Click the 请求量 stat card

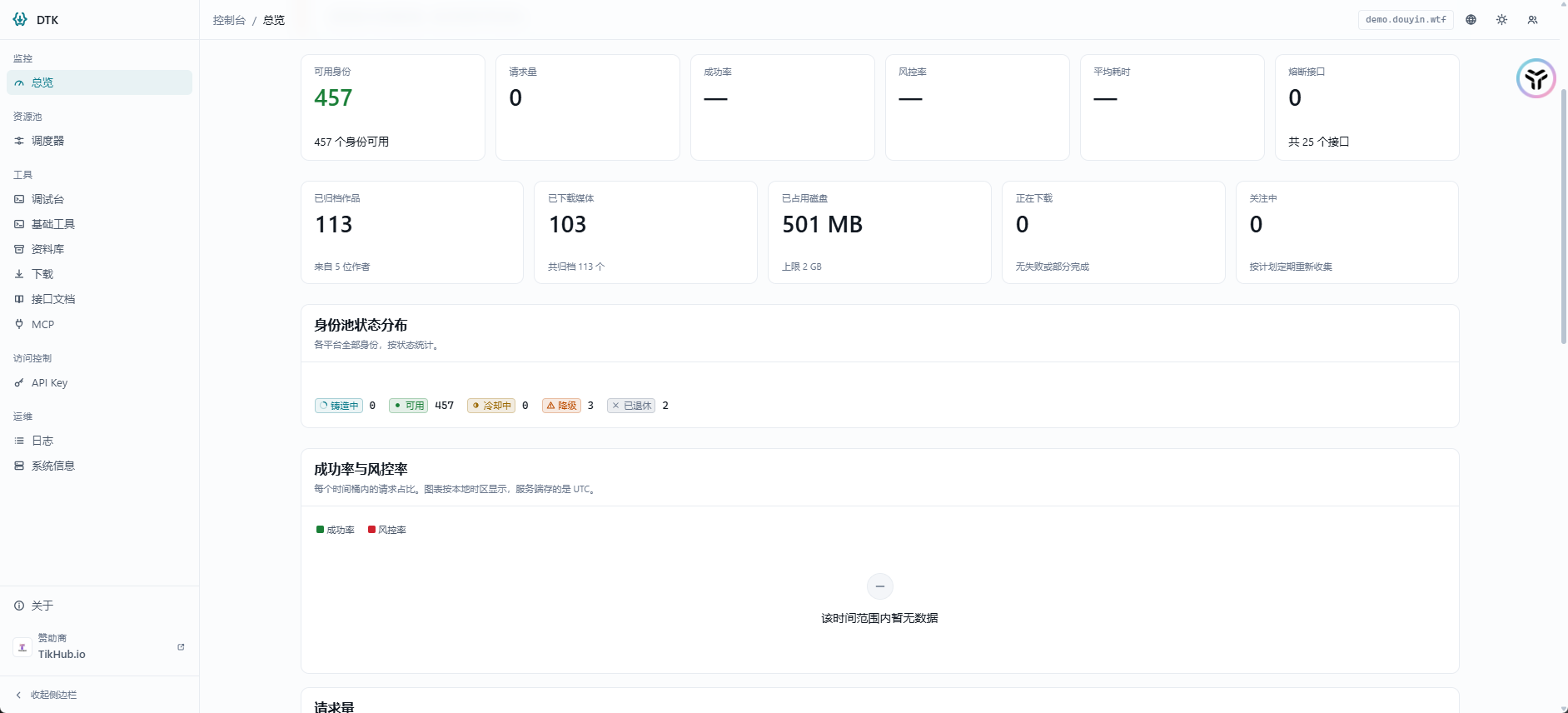(x=588, y=107)
